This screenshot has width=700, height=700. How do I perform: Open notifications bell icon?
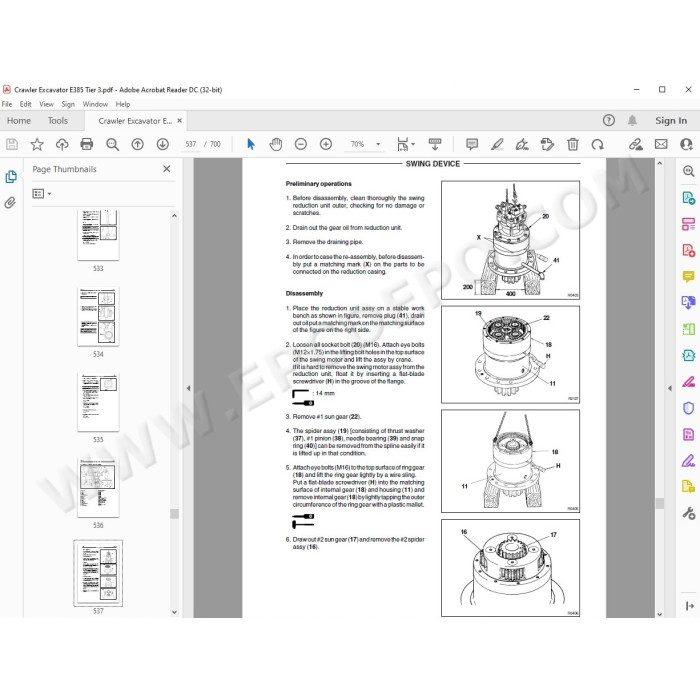tap(632, 120)
